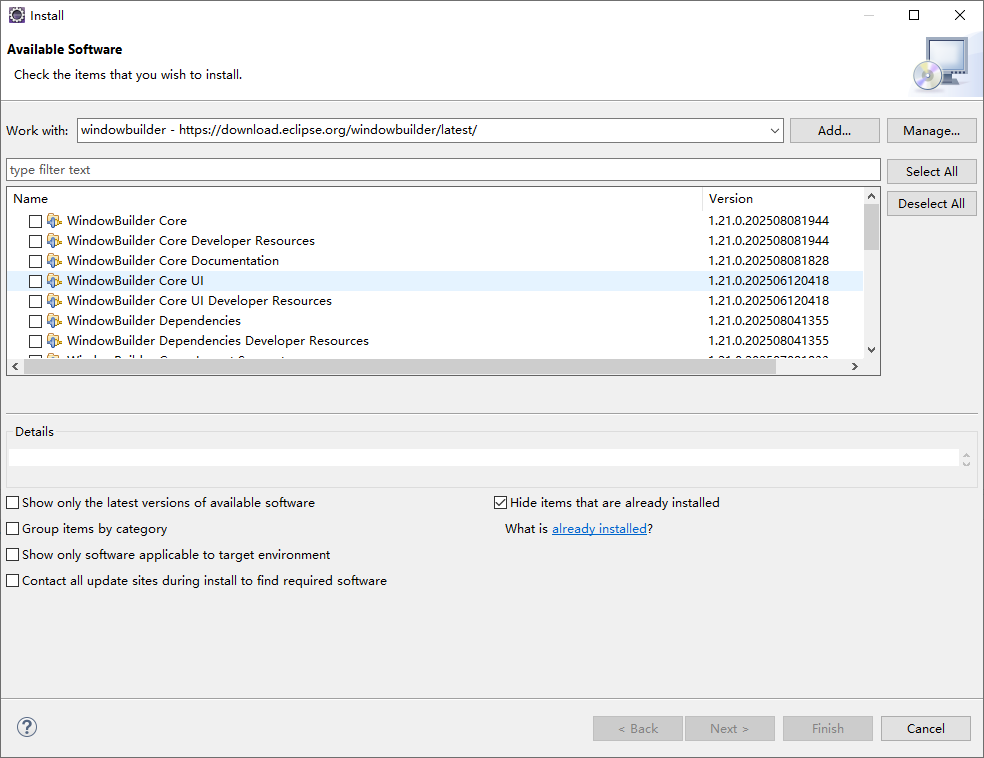Click the horizontal scrollbar thumb of software list
Screen dimensions: 984x758
[x=400, y=366]
